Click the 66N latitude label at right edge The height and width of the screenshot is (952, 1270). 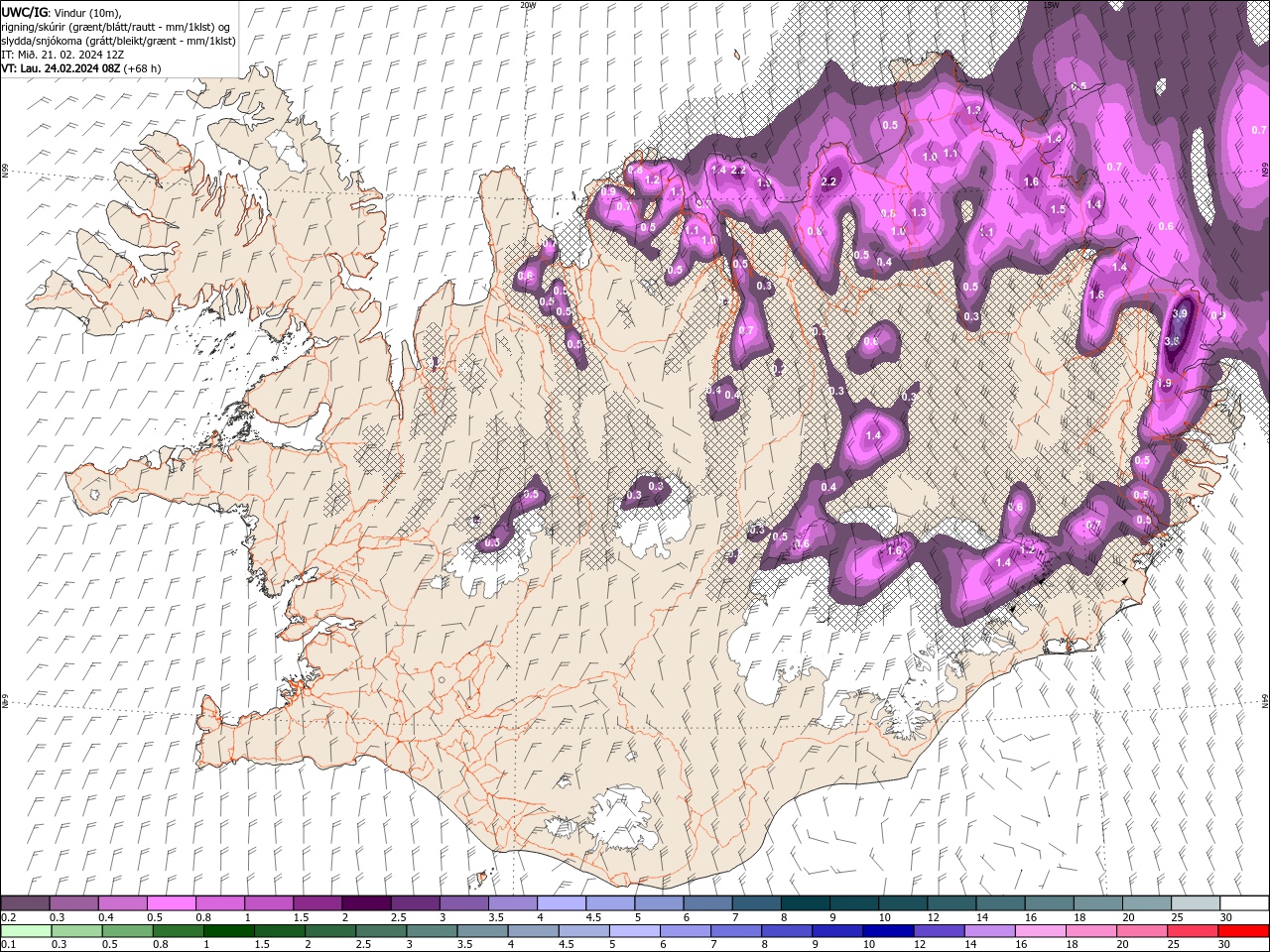tap(1265, 171)
